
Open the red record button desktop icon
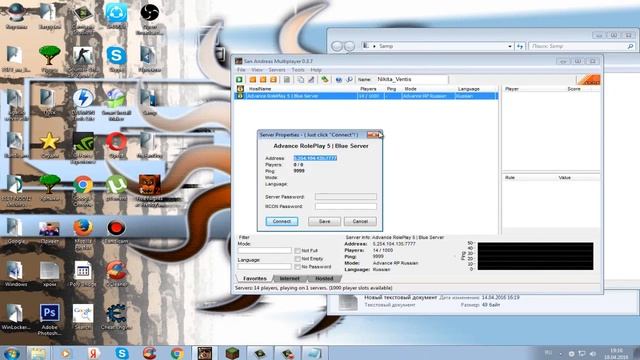point(116,231)
